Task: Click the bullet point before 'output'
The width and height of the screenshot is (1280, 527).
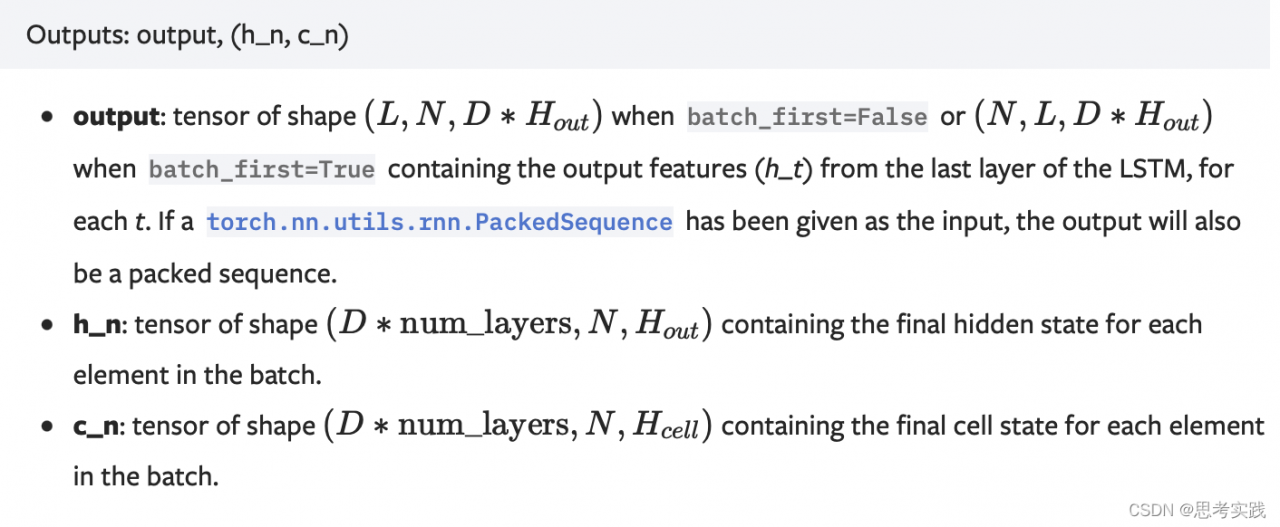Action: (x=47, y=118)
